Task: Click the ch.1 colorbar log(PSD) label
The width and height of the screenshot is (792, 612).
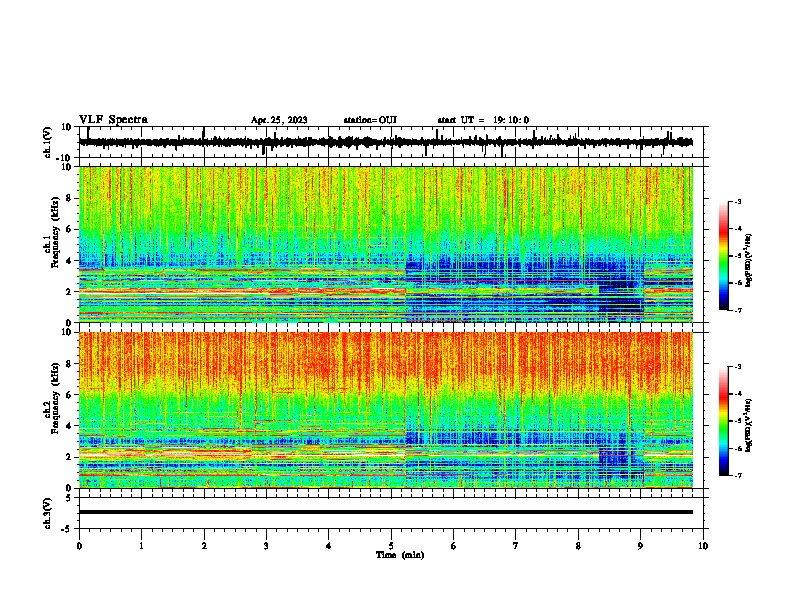Action: (748, 260)
